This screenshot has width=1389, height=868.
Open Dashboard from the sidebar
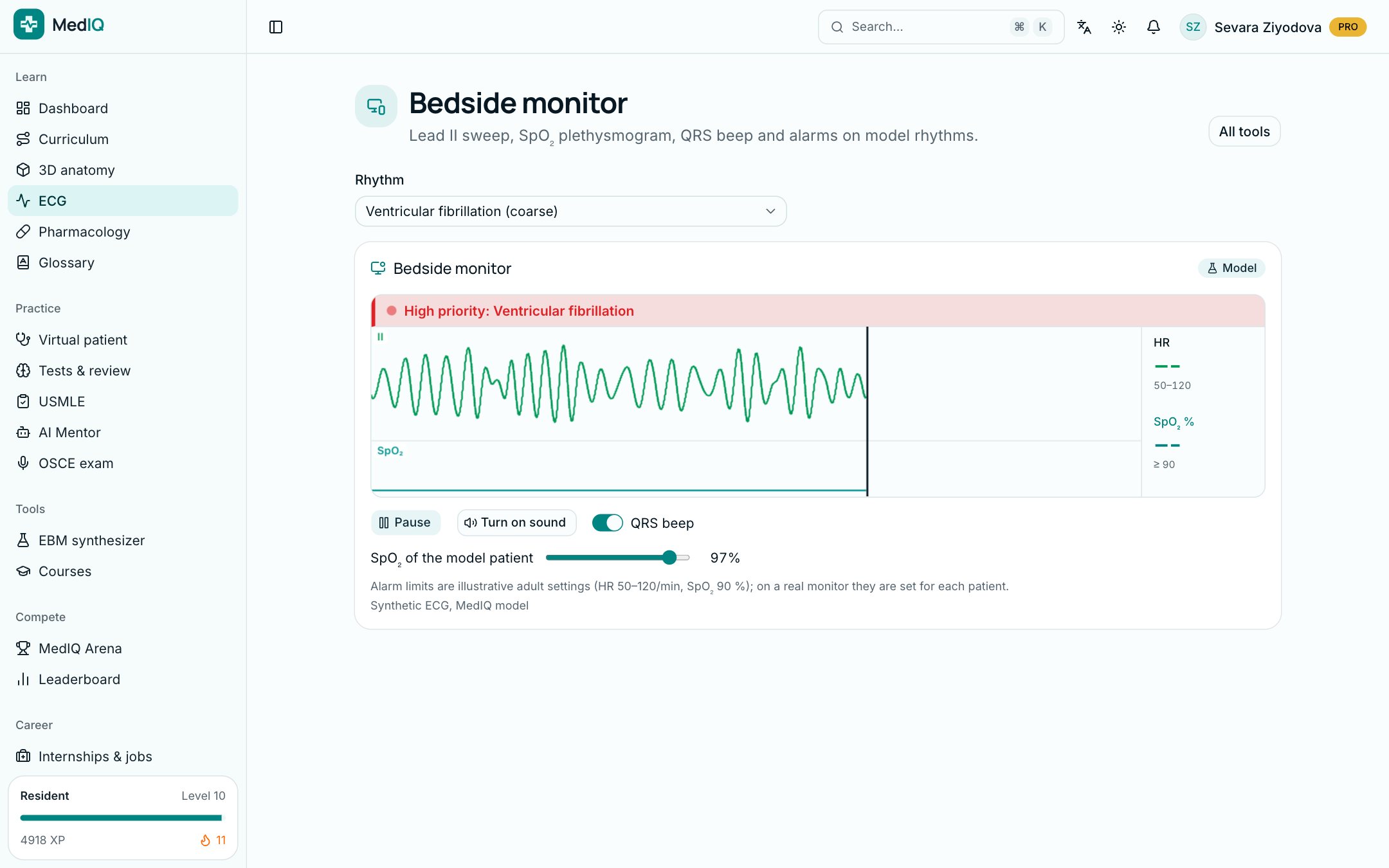coord(123,108)
